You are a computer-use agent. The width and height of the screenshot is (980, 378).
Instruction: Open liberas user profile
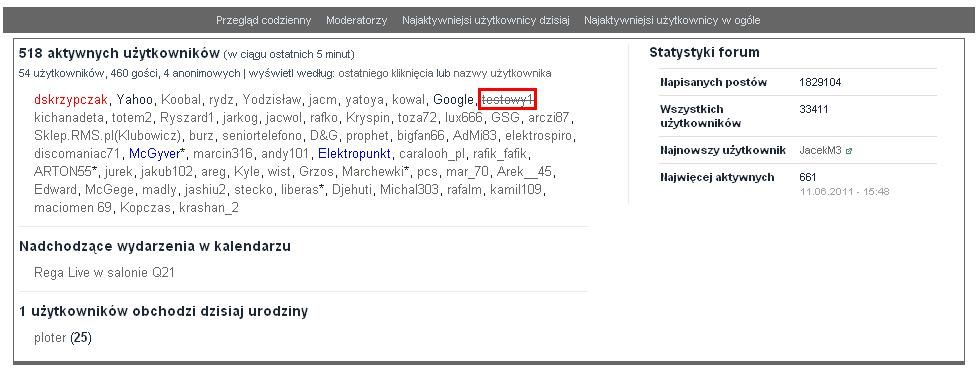[x=300, y=189]
